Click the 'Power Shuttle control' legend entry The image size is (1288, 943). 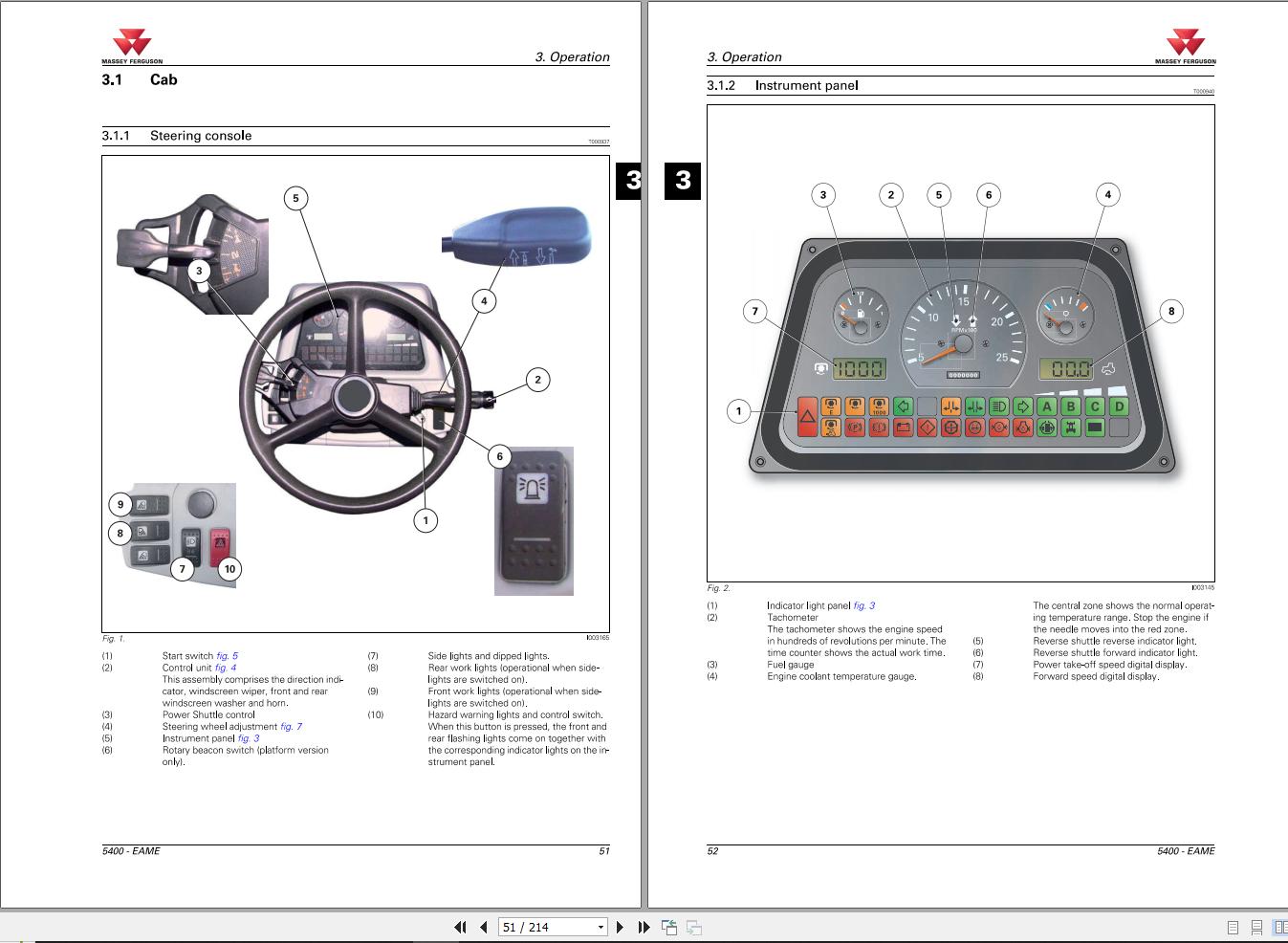click(208, 714)
